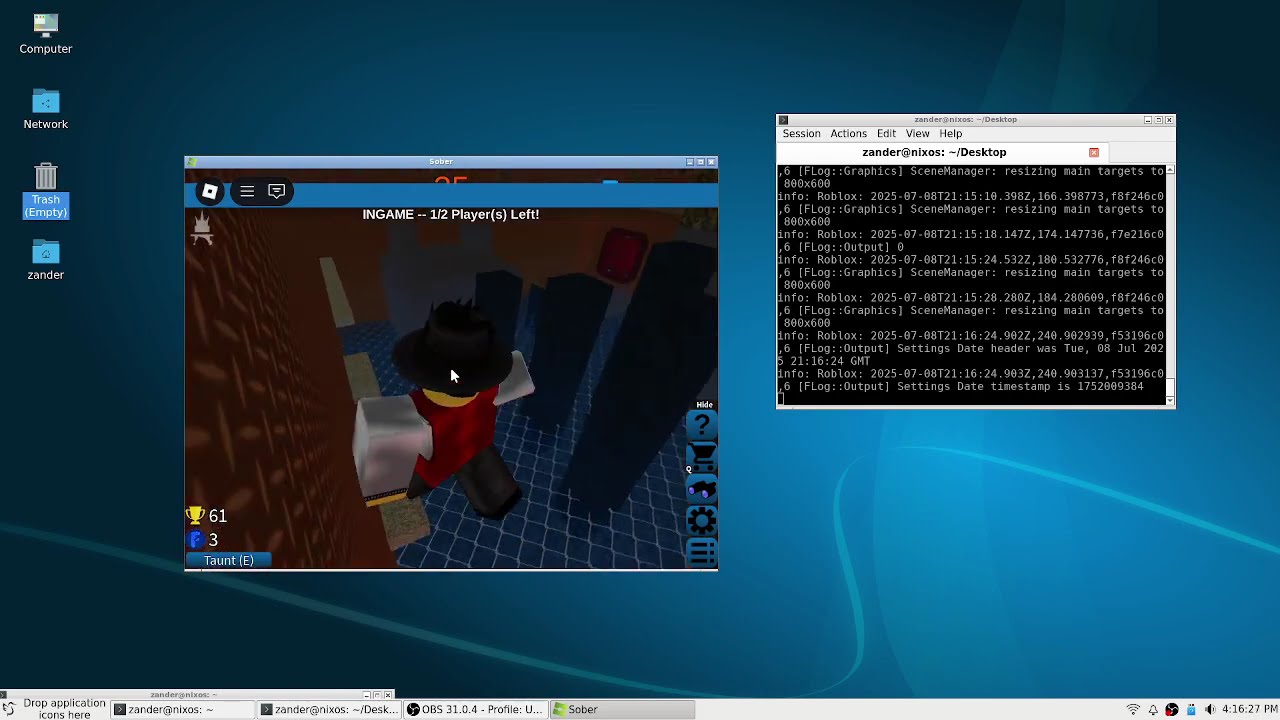The image size is (1280, 720).
Task: Click the notification bell tray icon
Action: [1153, 709]
